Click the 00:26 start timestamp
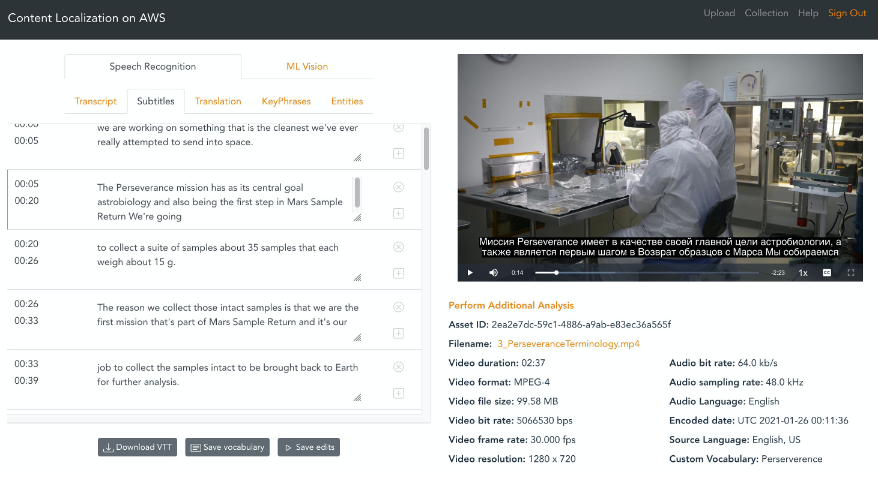This screenshot has height=477, width=879. coord(26,304)
